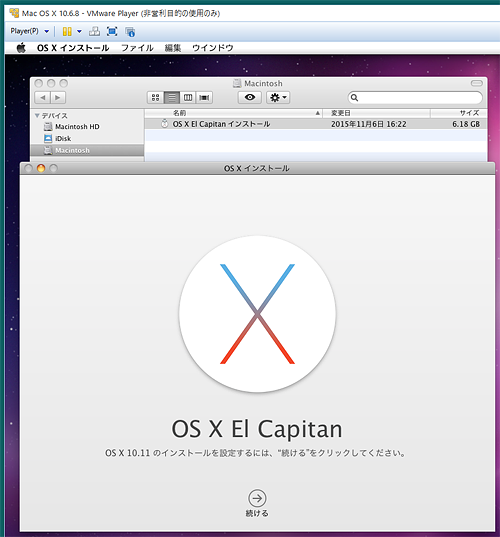Screen dimensions: 500x537
Task: Click the 2015年11月6日 16:22 modified date cell
Action: 369,124
